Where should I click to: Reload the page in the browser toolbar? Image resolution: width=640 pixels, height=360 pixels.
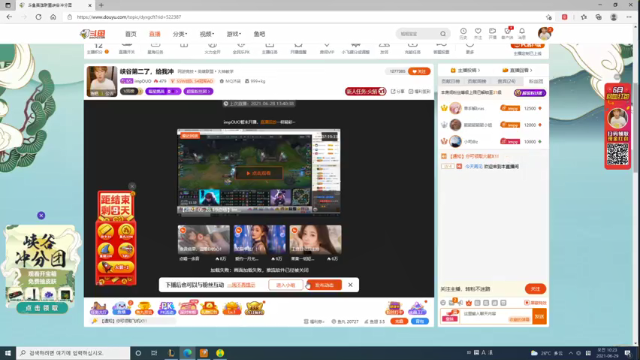(x=38, y=17)
